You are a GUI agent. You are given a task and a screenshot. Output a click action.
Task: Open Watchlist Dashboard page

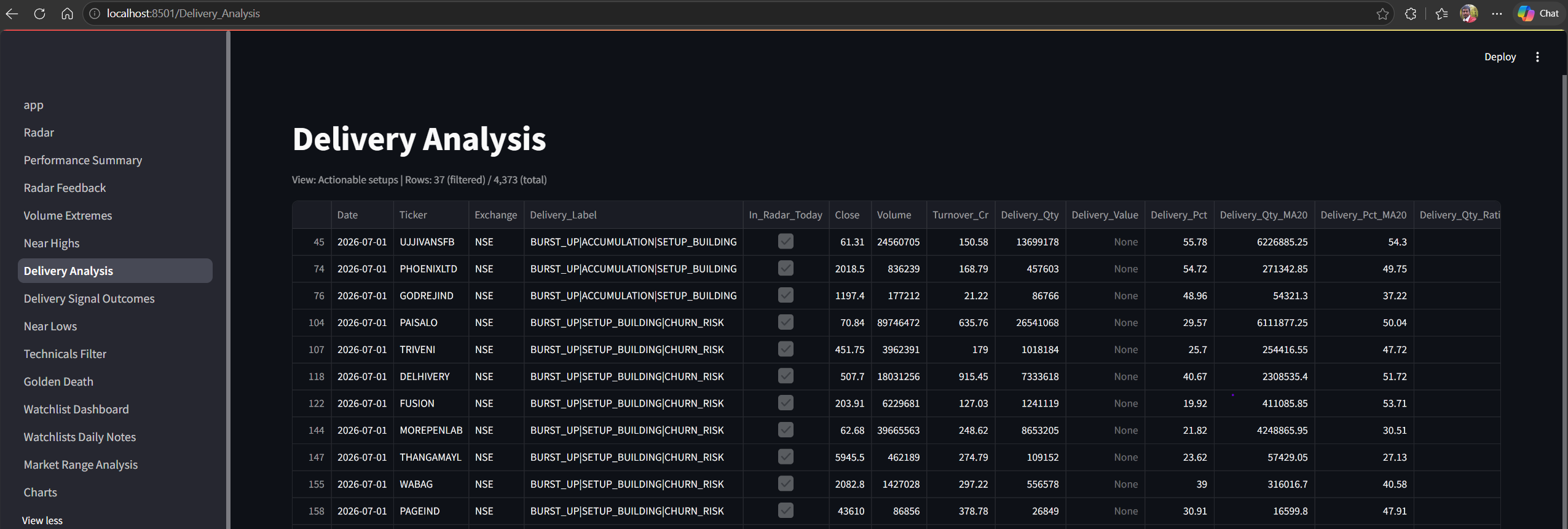115,410
